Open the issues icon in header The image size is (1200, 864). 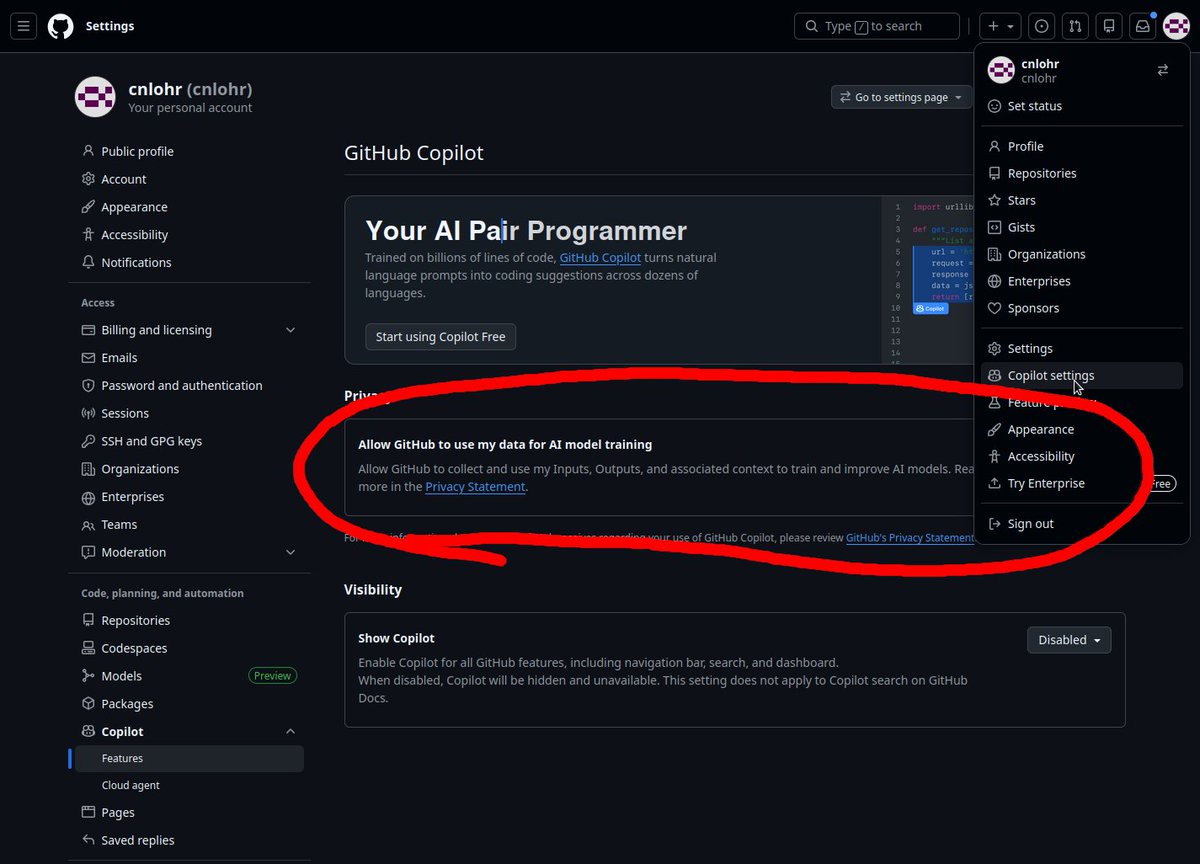tap(1042, 26)
